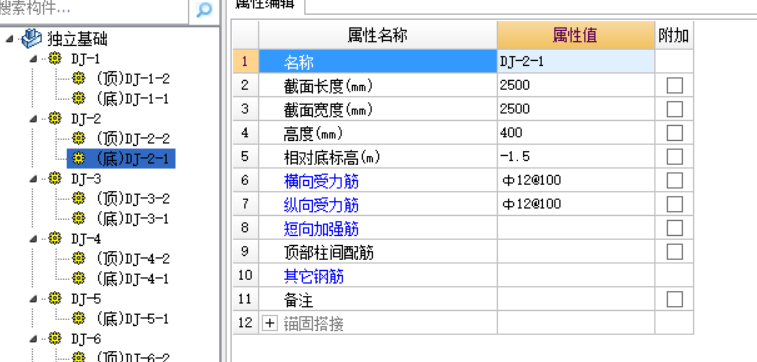Open the 其它钢筋 property link
The image size is (757, 362).
[313, 276]
